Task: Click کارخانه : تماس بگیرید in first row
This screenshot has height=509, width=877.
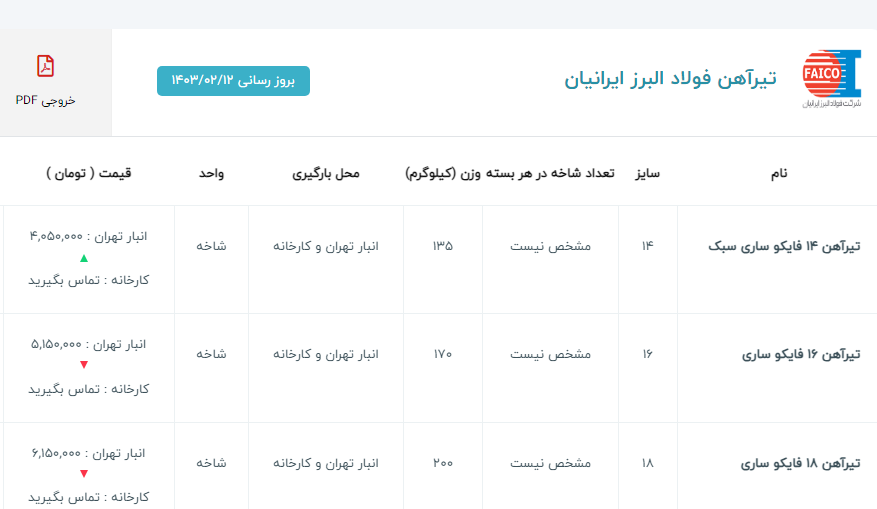Action: [88, 280]
